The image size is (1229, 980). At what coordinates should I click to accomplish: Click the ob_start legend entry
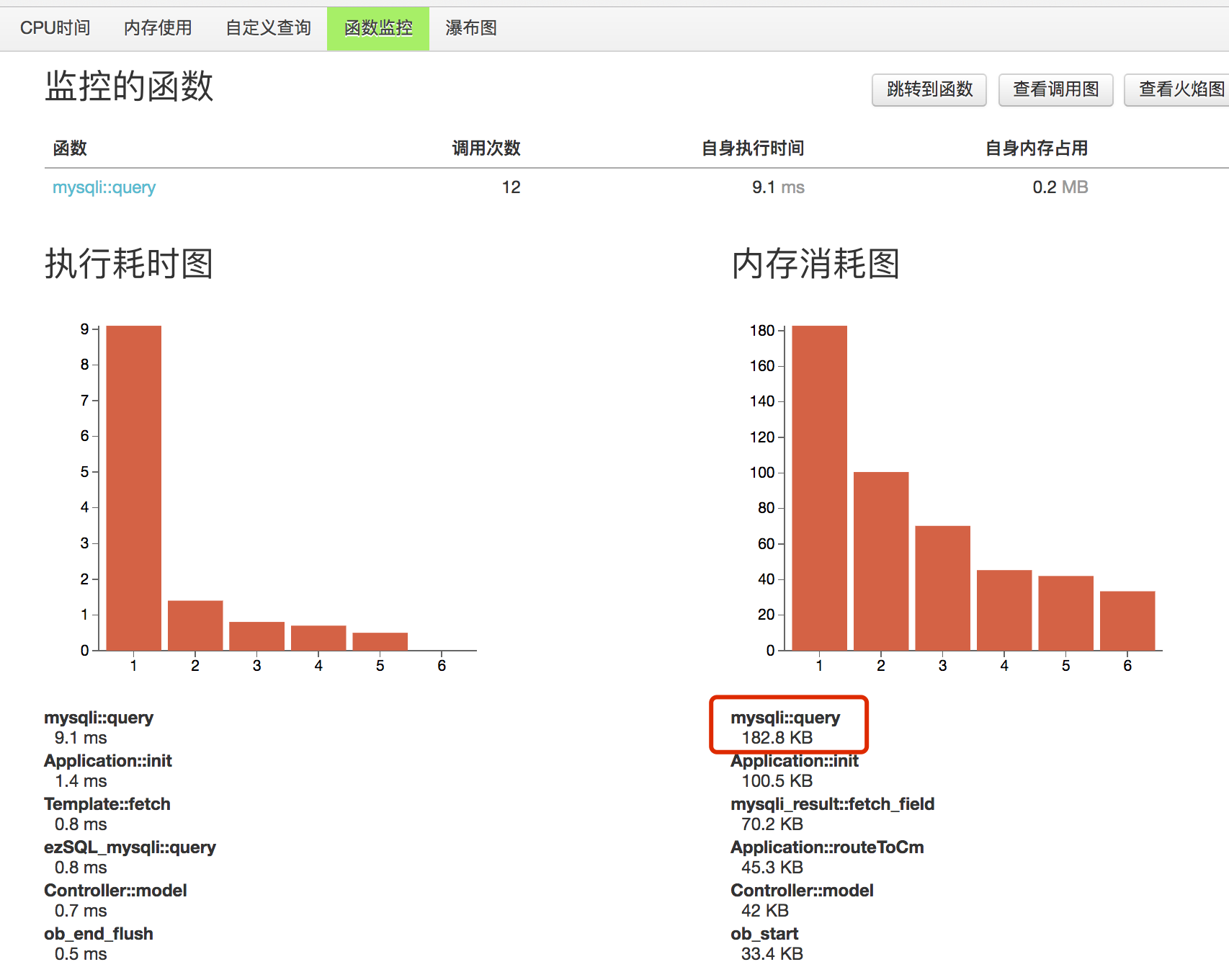tap(764, 934)
